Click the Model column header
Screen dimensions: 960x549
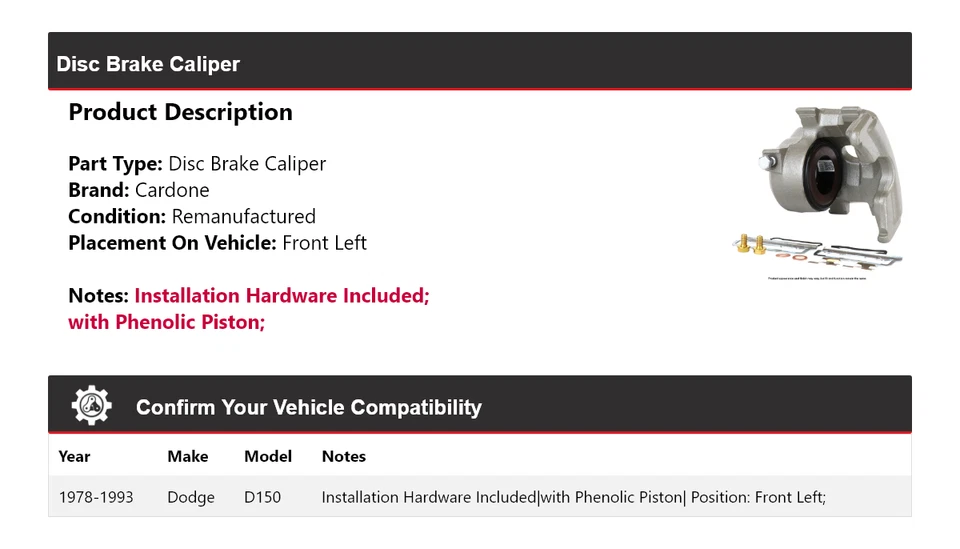coord(268,456)
